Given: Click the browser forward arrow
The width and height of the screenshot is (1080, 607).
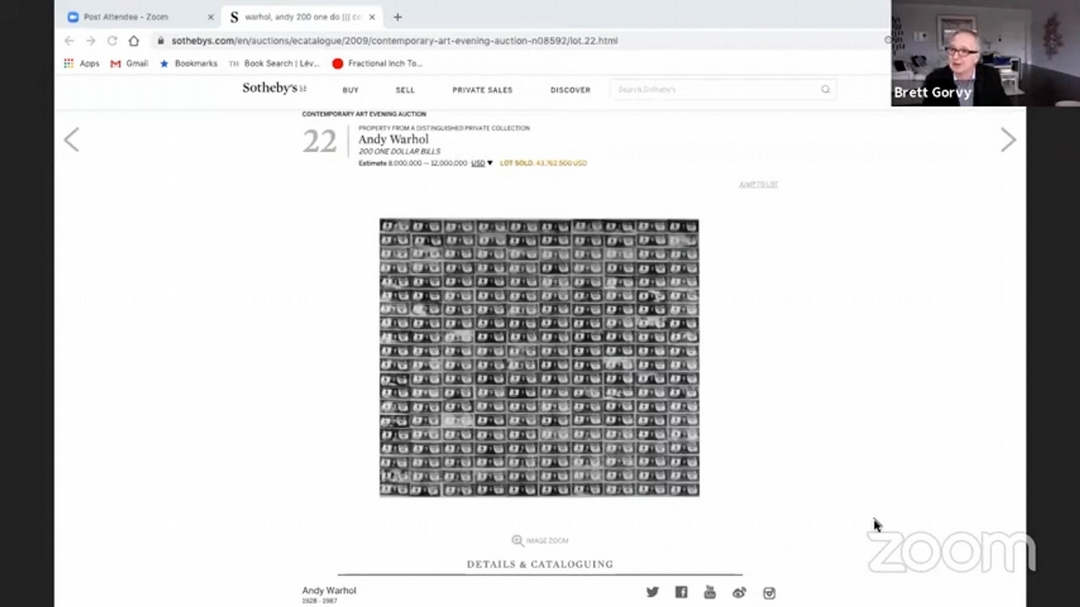Looking at the screenshot, I should pyautogui.click(x=91, y=41).
